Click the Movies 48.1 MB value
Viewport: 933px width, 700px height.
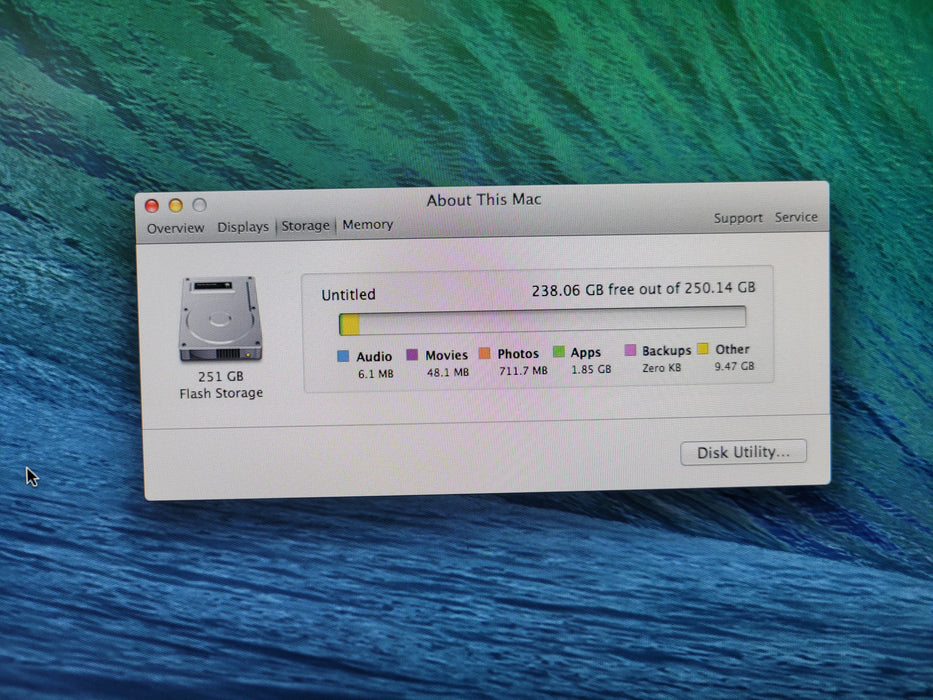point(448,373)
